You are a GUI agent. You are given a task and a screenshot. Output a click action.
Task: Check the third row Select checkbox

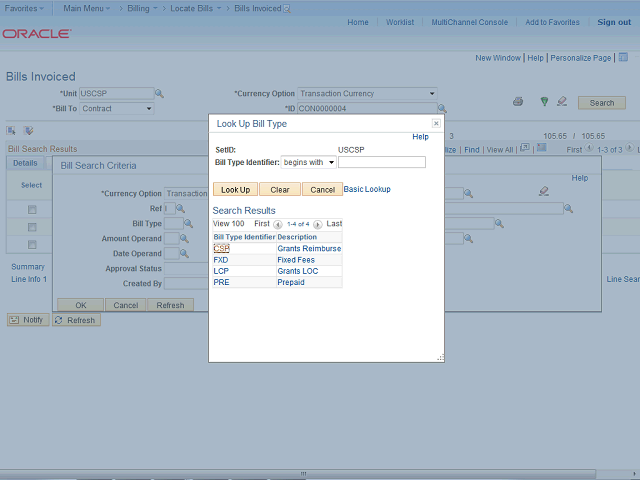pyautogui.click(x=32, y=244)
